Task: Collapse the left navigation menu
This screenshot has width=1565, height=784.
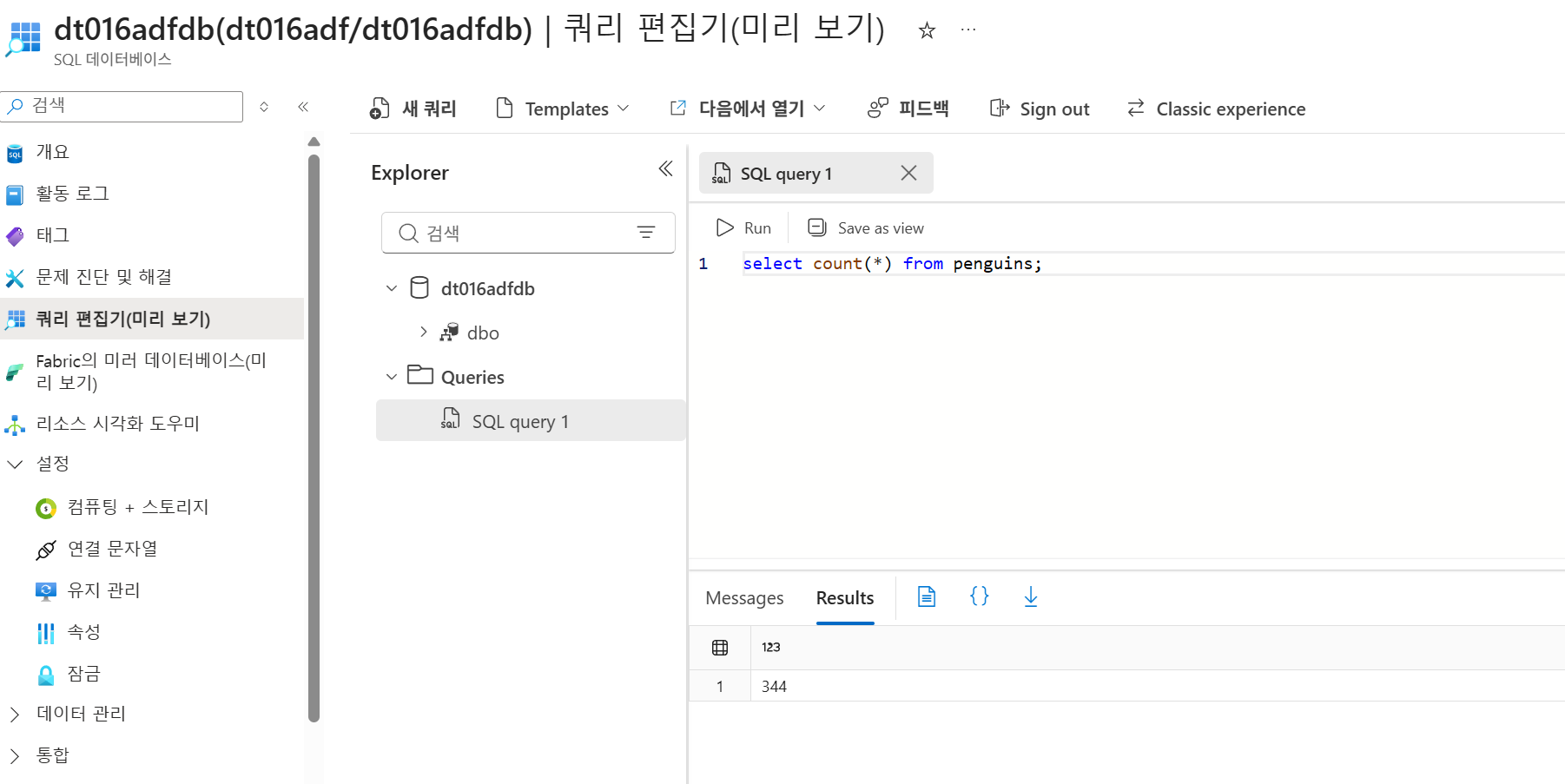Action: click(303, 107)
